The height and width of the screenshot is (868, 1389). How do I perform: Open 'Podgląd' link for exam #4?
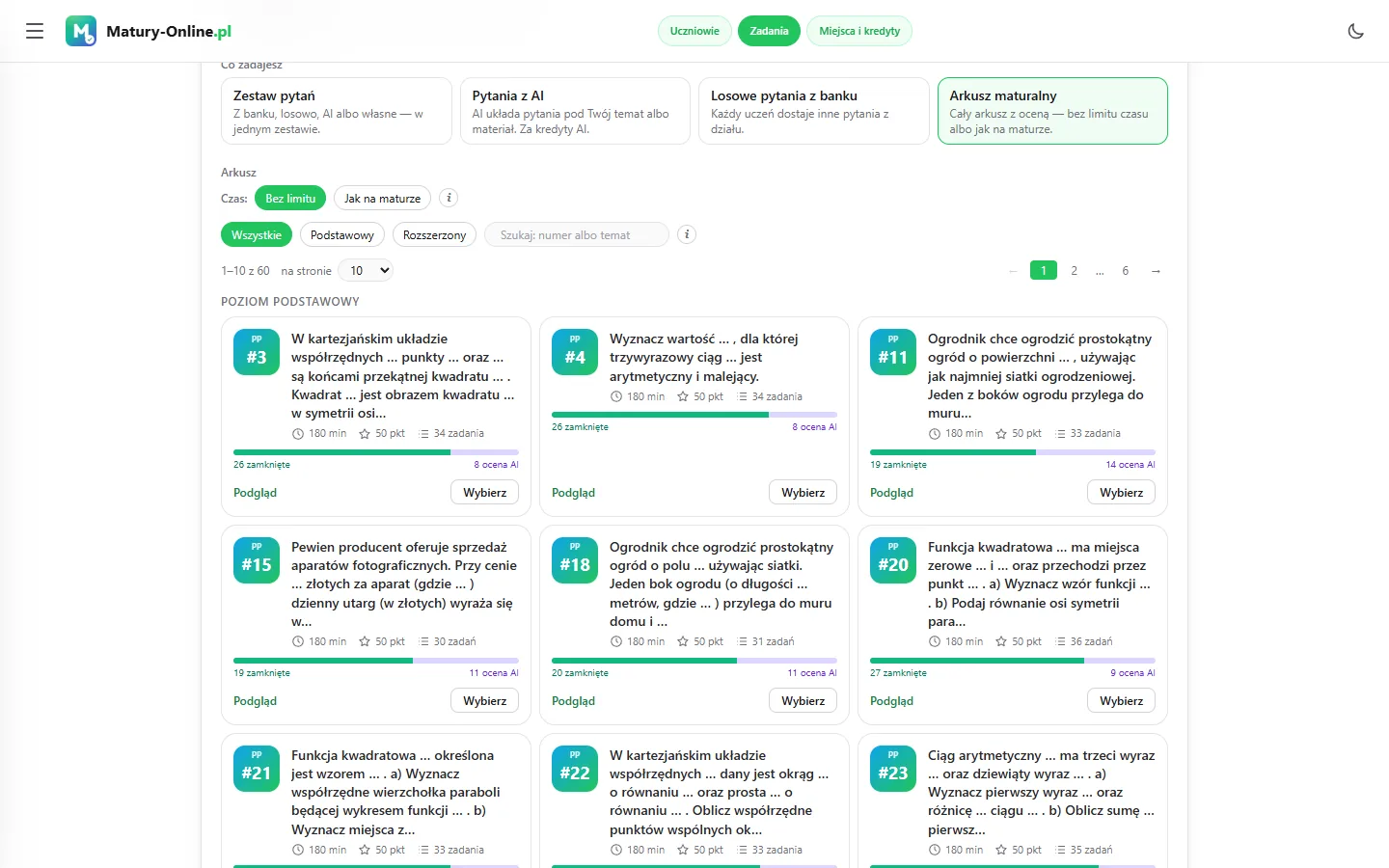tap(573, 493)
